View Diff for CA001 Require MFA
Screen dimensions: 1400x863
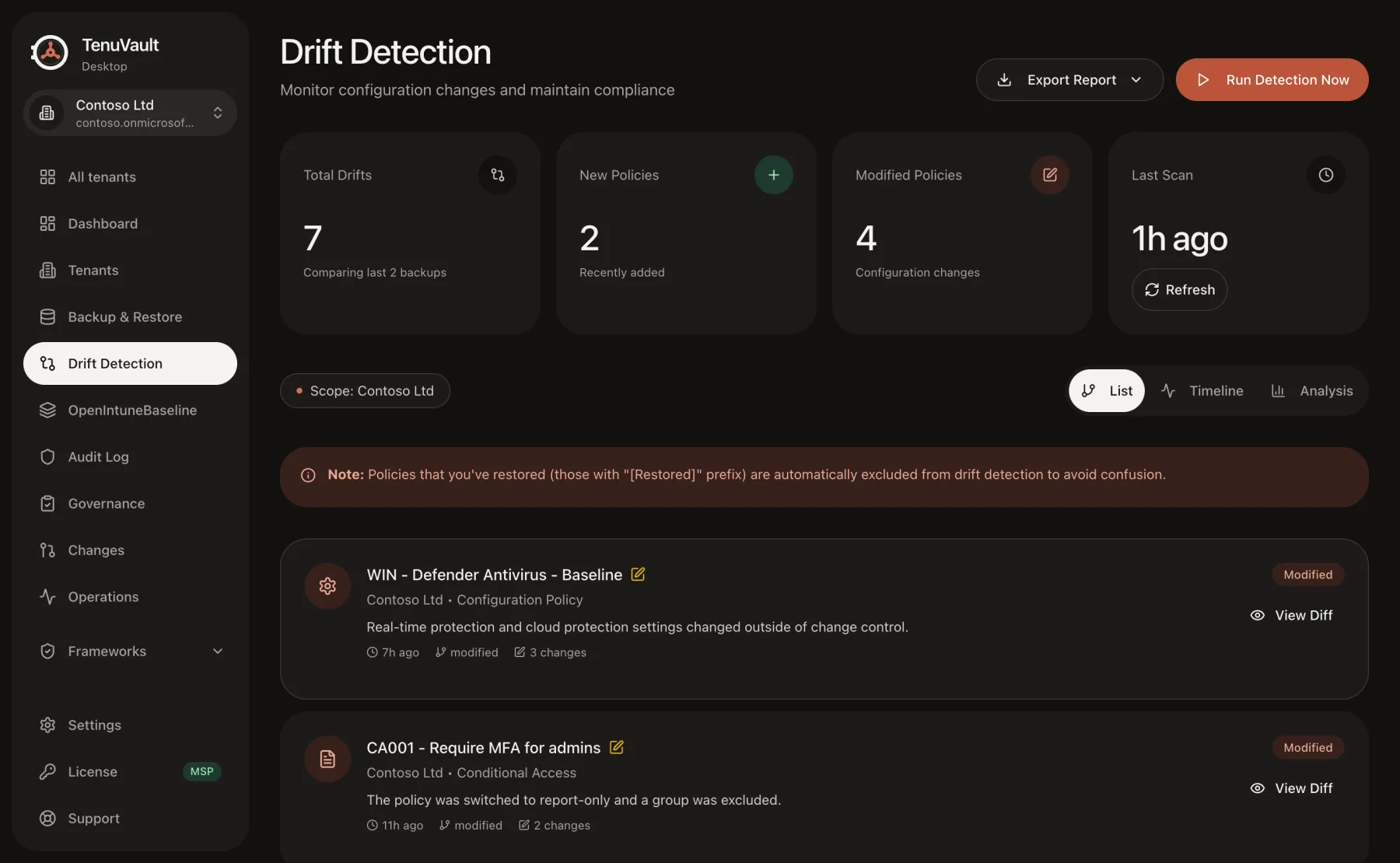(1291, 788)
